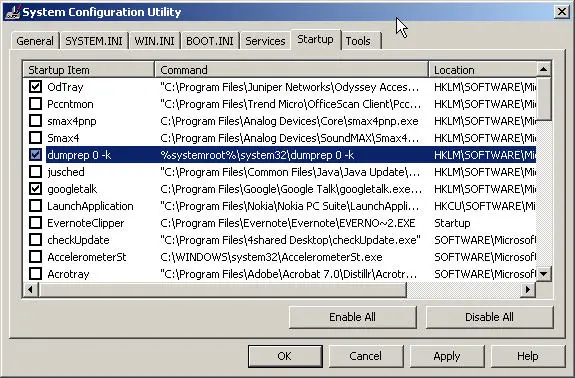This screenshot has height=378, width=575.
Task: Switch to the BOOT.INI tab
Action: pos(210,41)
